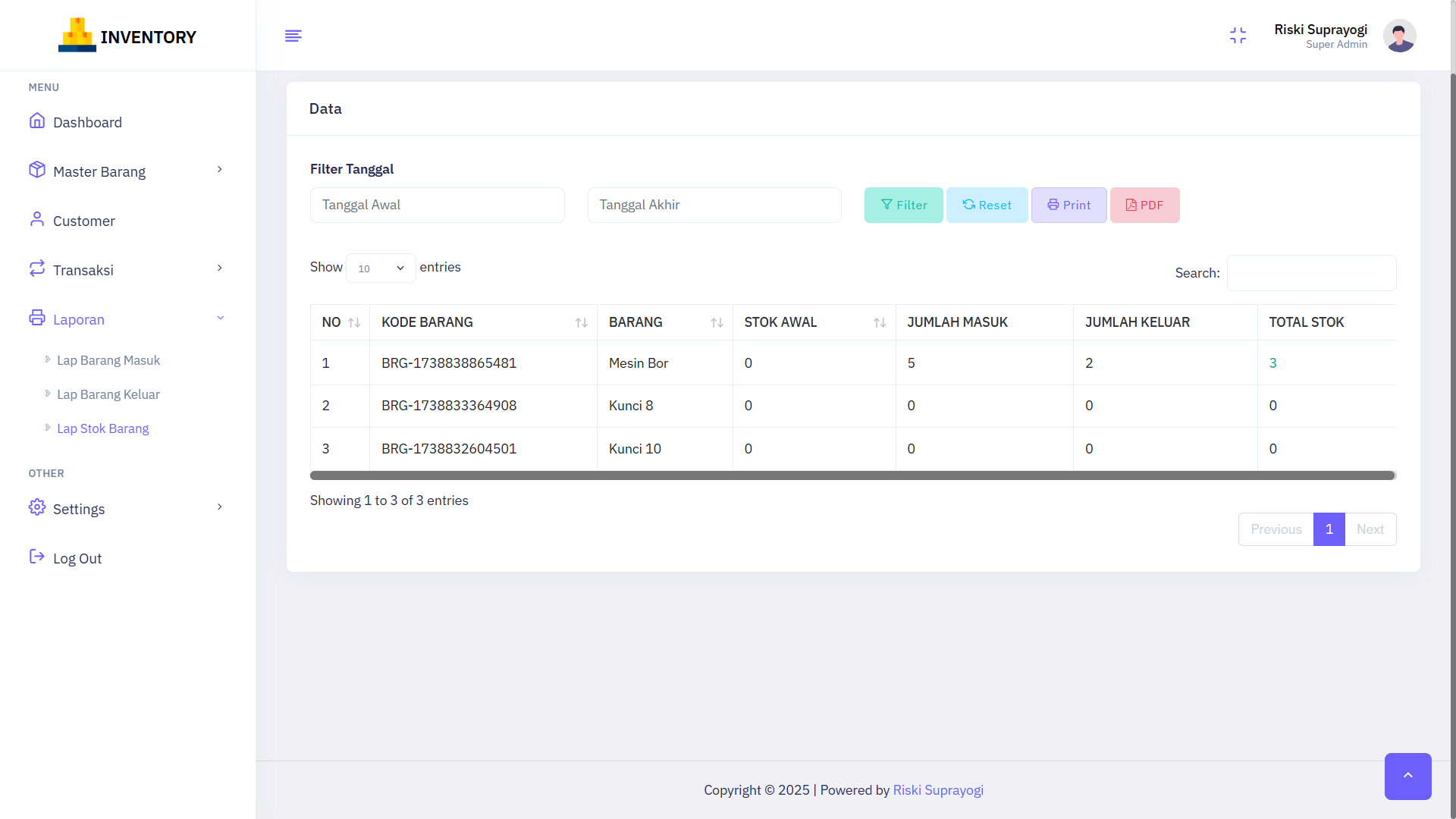Open the user avatar profile picture

tap(1399, 36)
